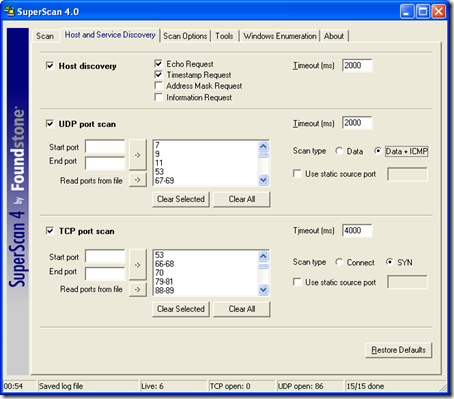Click the TCP Timeout field showing 4000

(x=357, y=230)
